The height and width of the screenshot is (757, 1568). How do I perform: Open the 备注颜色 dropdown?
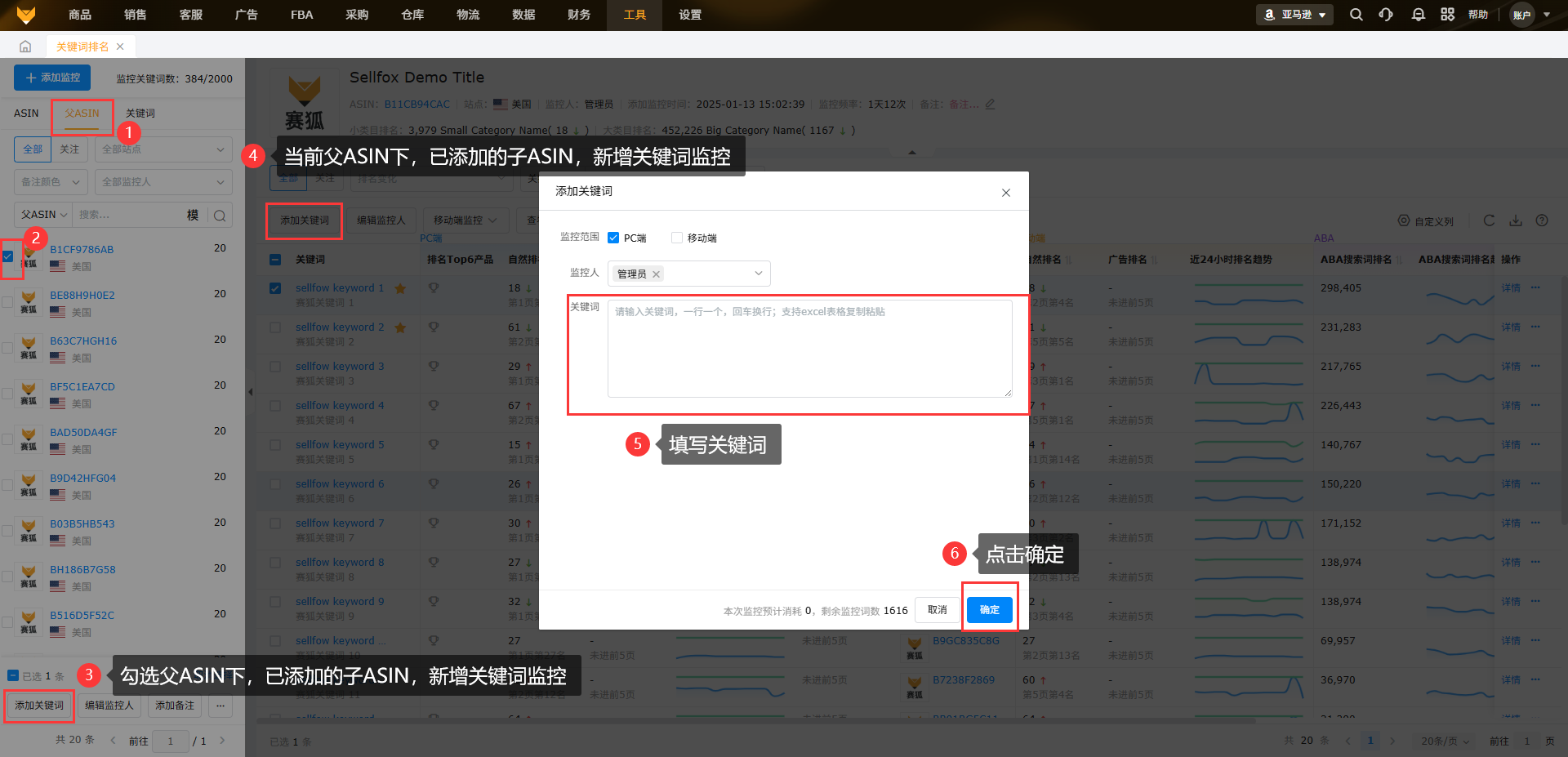pyautogui.click(x=51, y=182)
